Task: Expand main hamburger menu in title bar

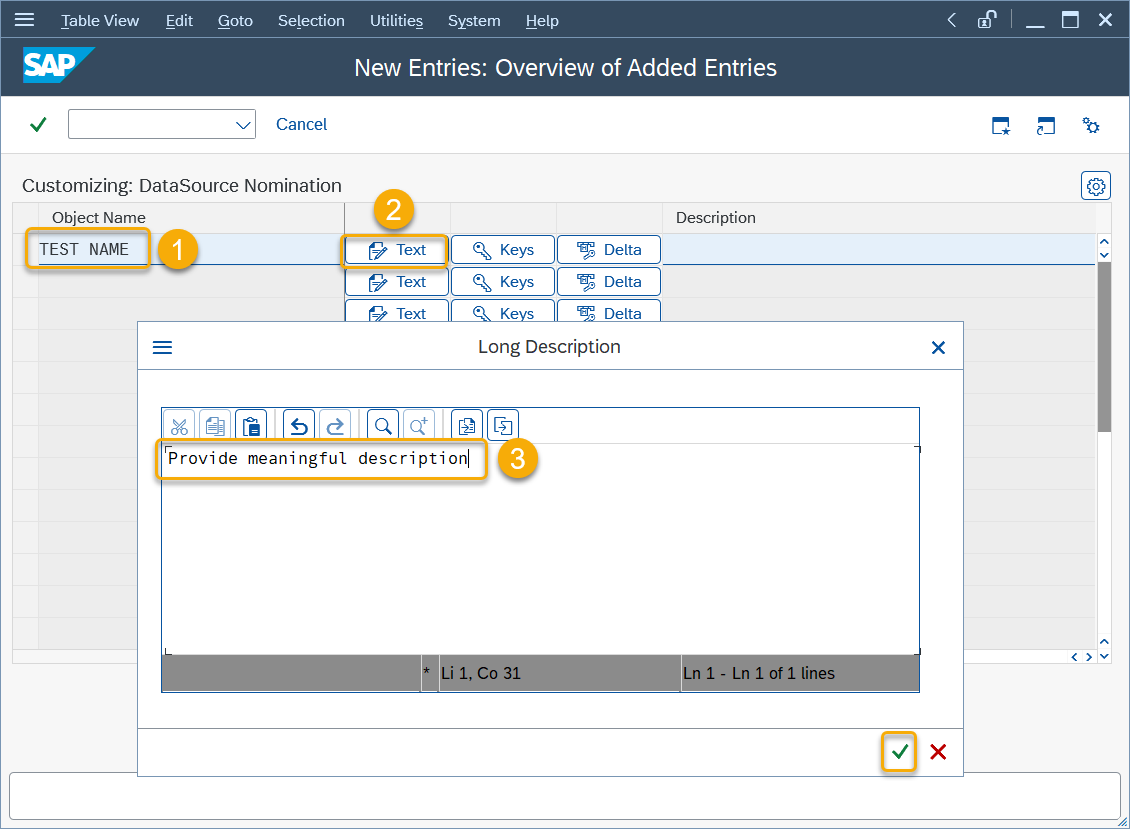Action: click(x=24, y=20)
